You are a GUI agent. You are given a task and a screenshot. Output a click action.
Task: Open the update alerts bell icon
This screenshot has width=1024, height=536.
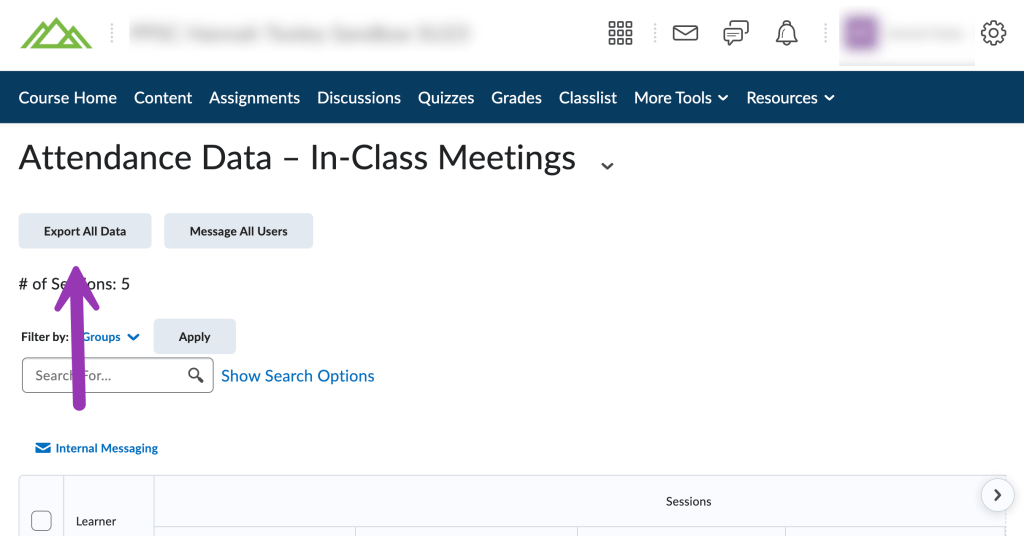tap(786, 33)
